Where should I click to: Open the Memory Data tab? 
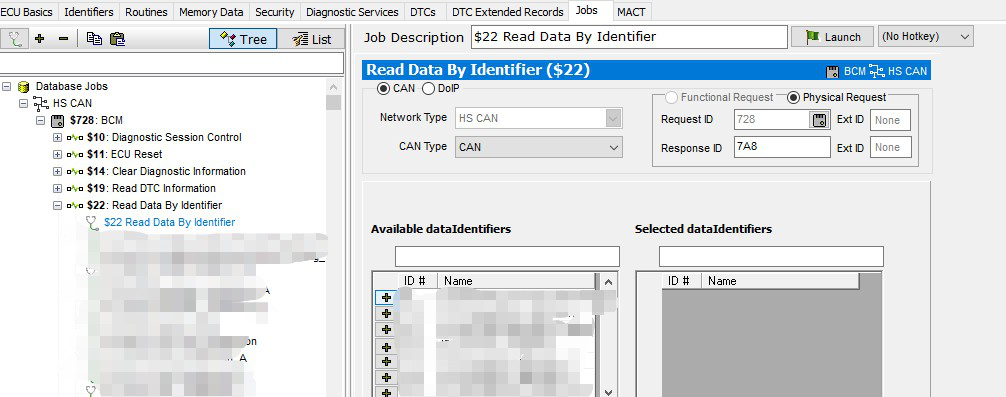pos(211,12)
